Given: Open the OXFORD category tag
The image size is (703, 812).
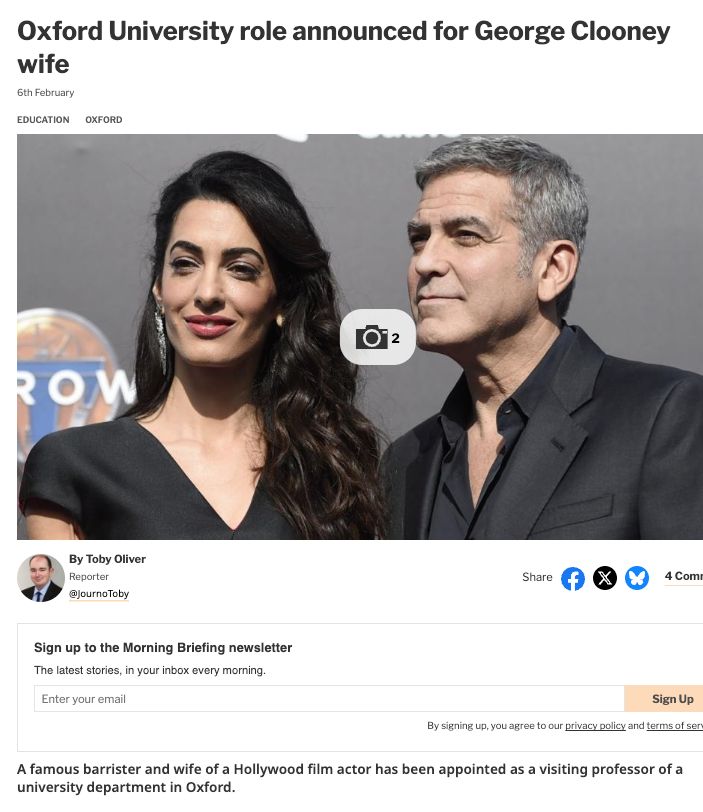Looking at the screenshot, I should pos(104,120).
